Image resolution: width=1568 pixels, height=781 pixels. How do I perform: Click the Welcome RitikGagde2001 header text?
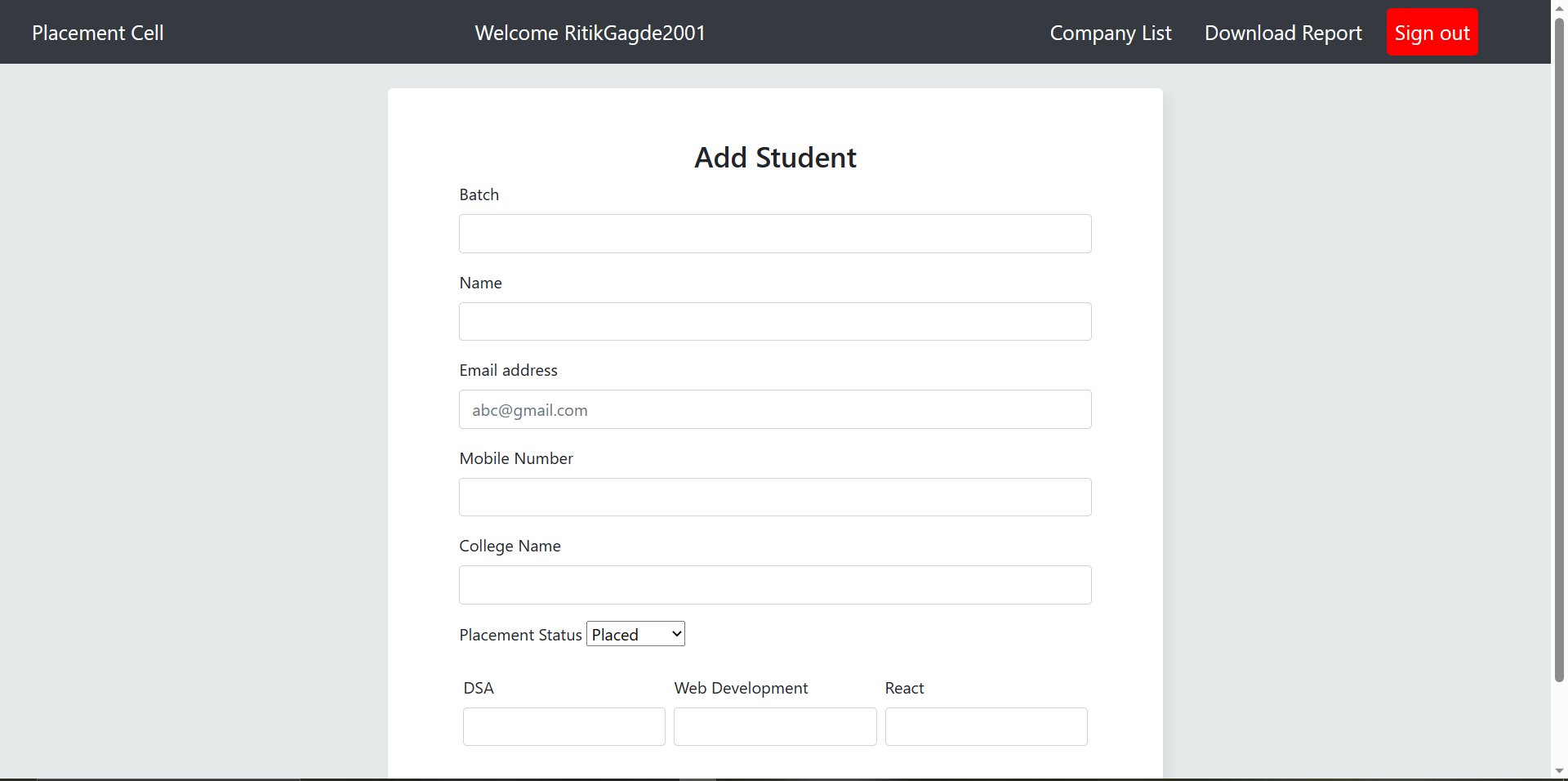[x=590, y=33]
